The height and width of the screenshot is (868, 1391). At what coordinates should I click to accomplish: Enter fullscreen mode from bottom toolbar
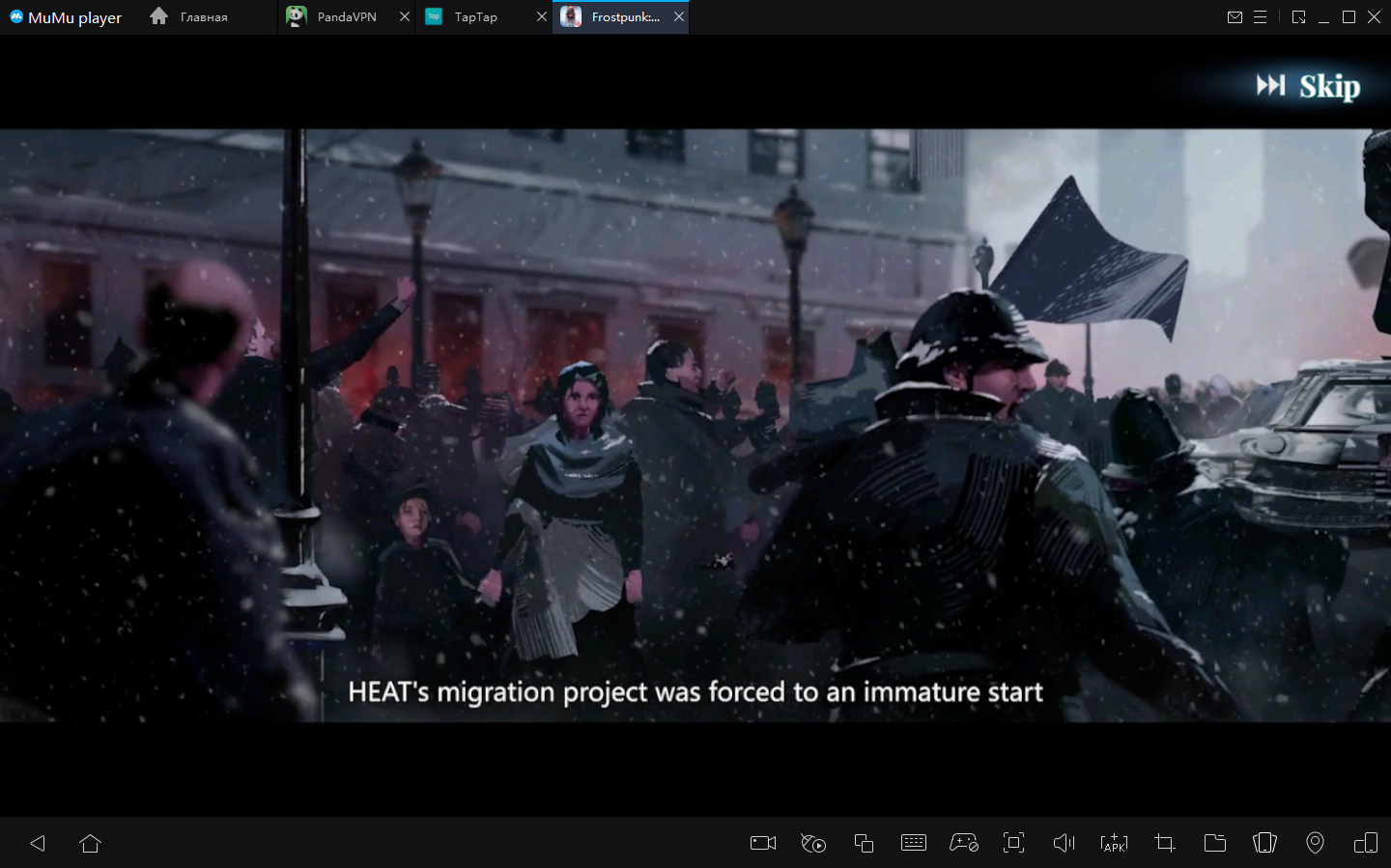pos(1013,843)
